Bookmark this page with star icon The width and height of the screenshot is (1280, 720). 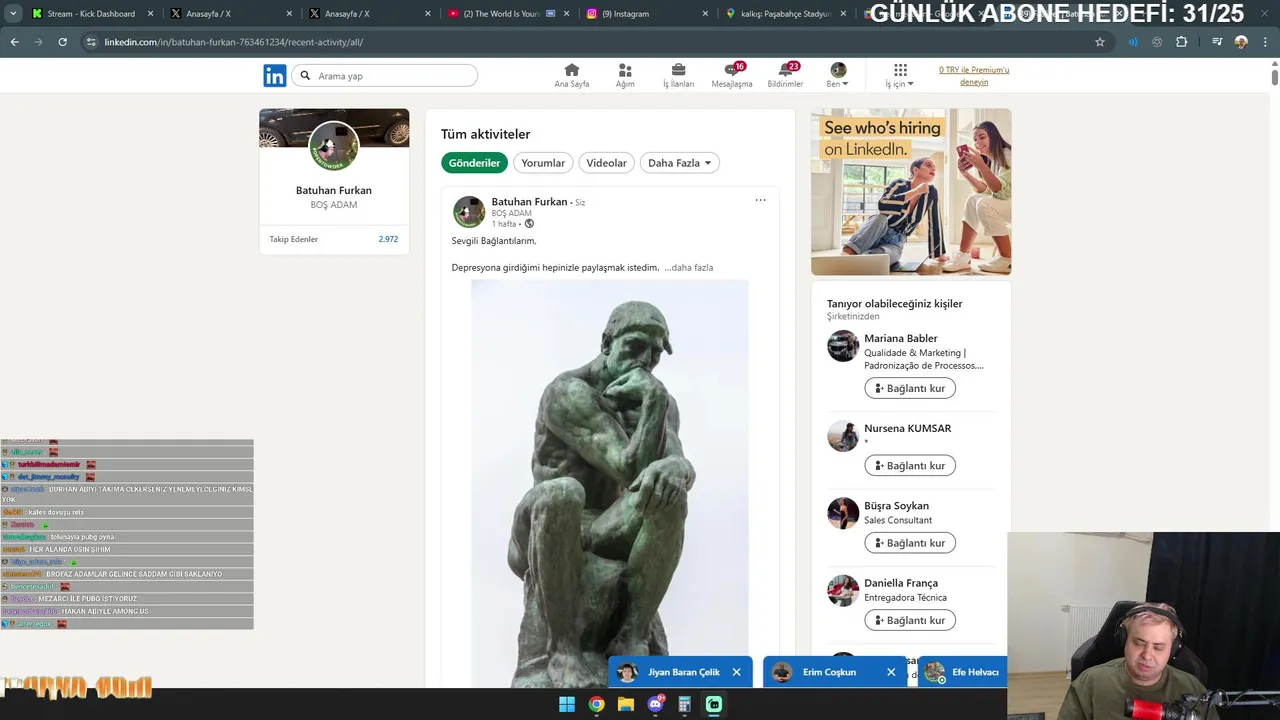click(x=1100, y=42)
